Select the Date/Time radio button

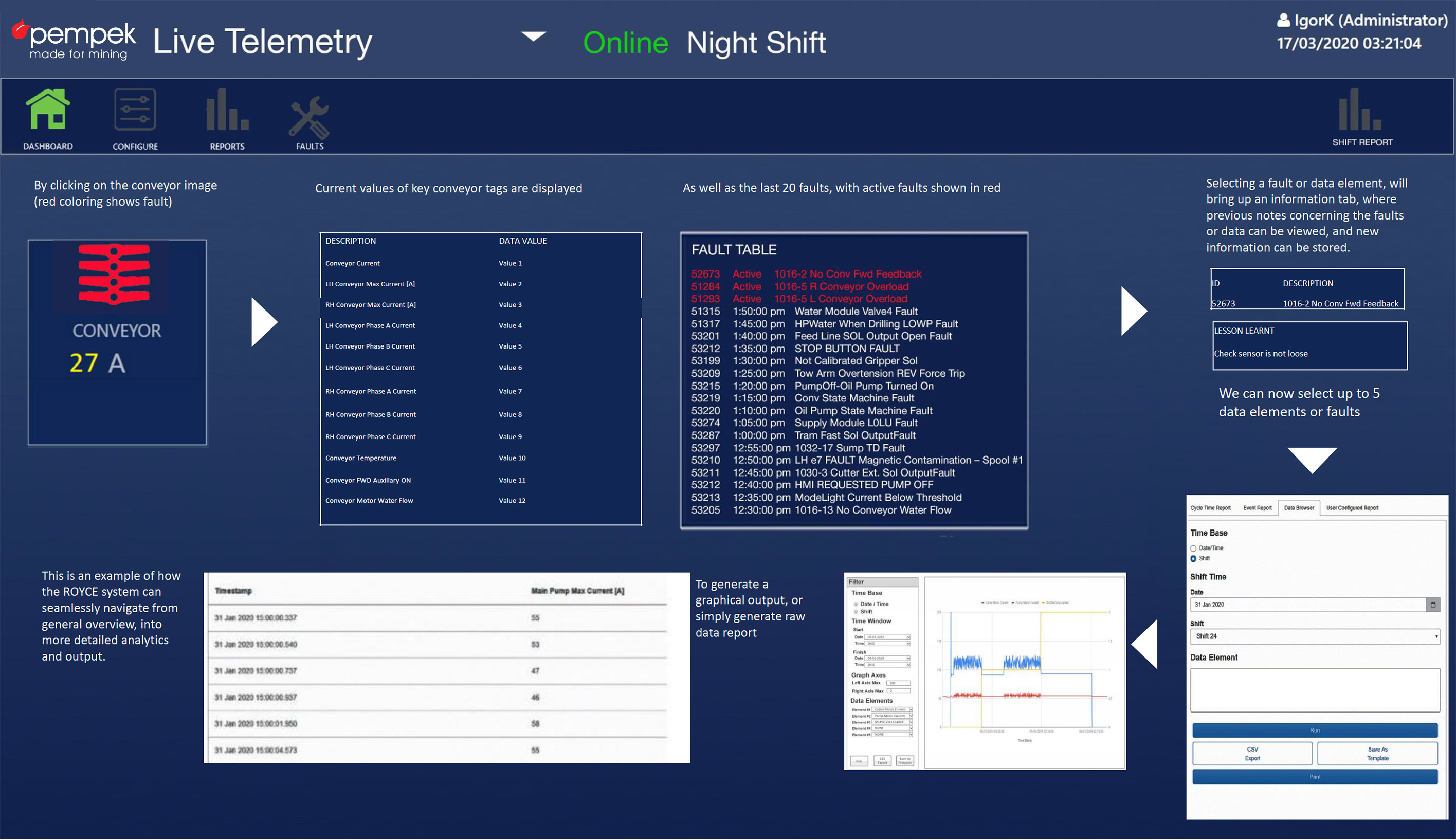[x=1193, y=548]
